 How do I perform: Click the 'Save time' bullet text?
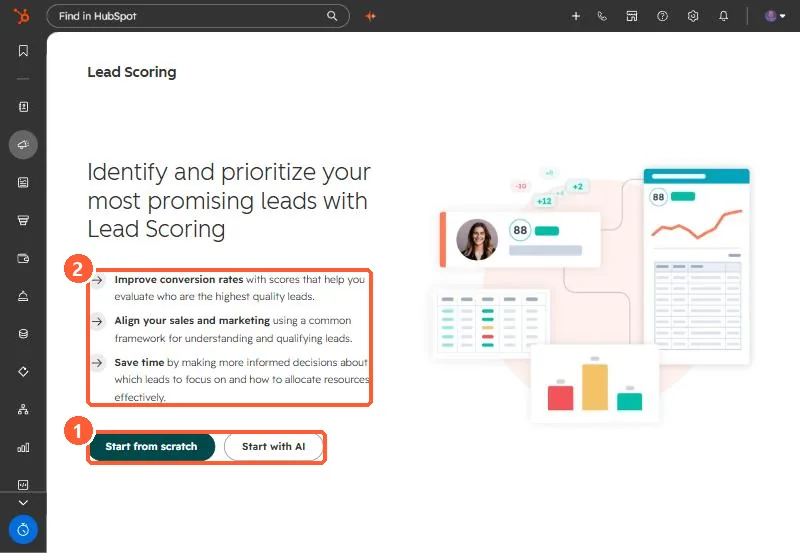[139, 362]
